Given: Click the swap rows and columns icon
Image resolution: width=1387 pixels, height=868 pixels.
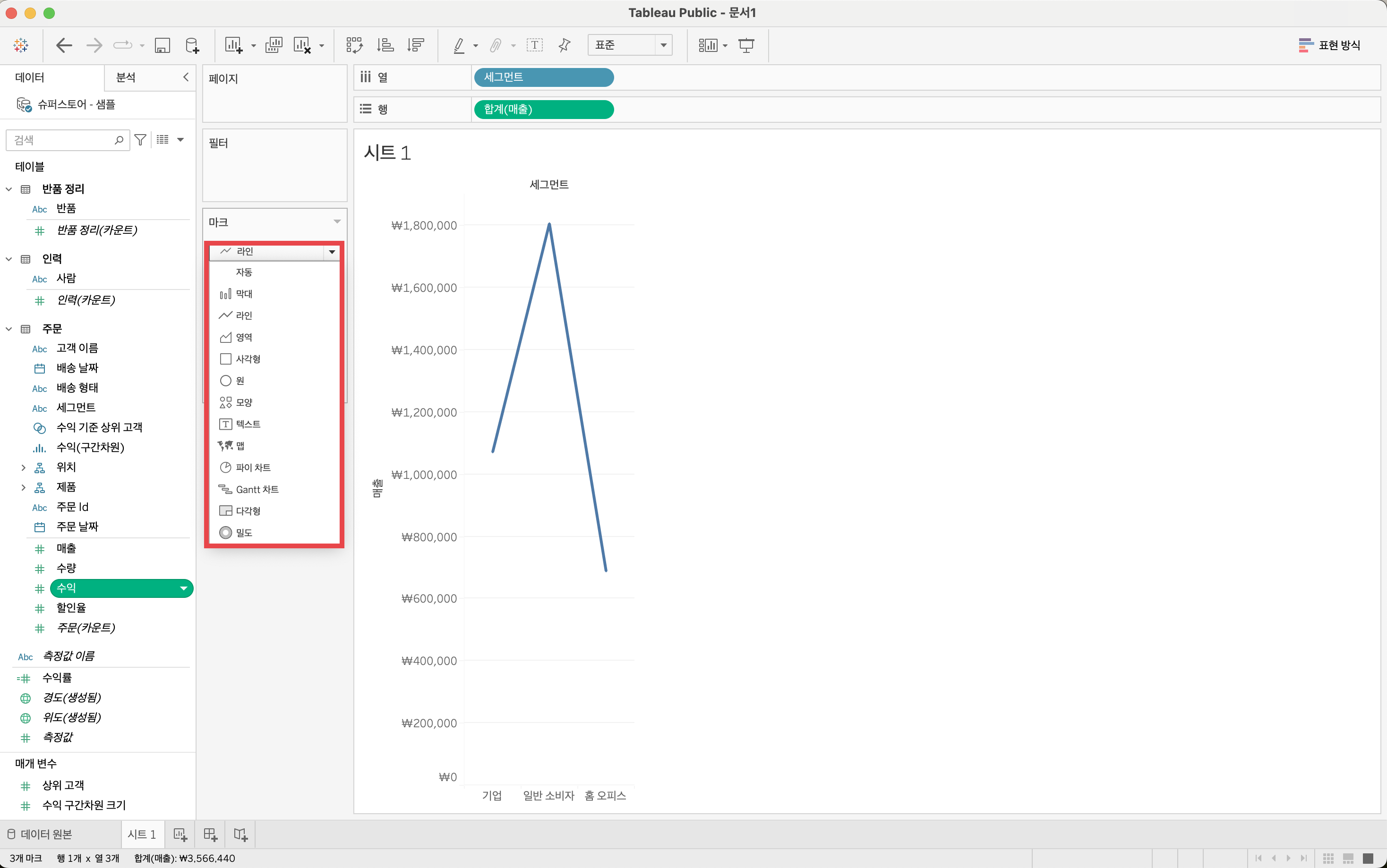Looking at the screenshot, I should 354,45.
